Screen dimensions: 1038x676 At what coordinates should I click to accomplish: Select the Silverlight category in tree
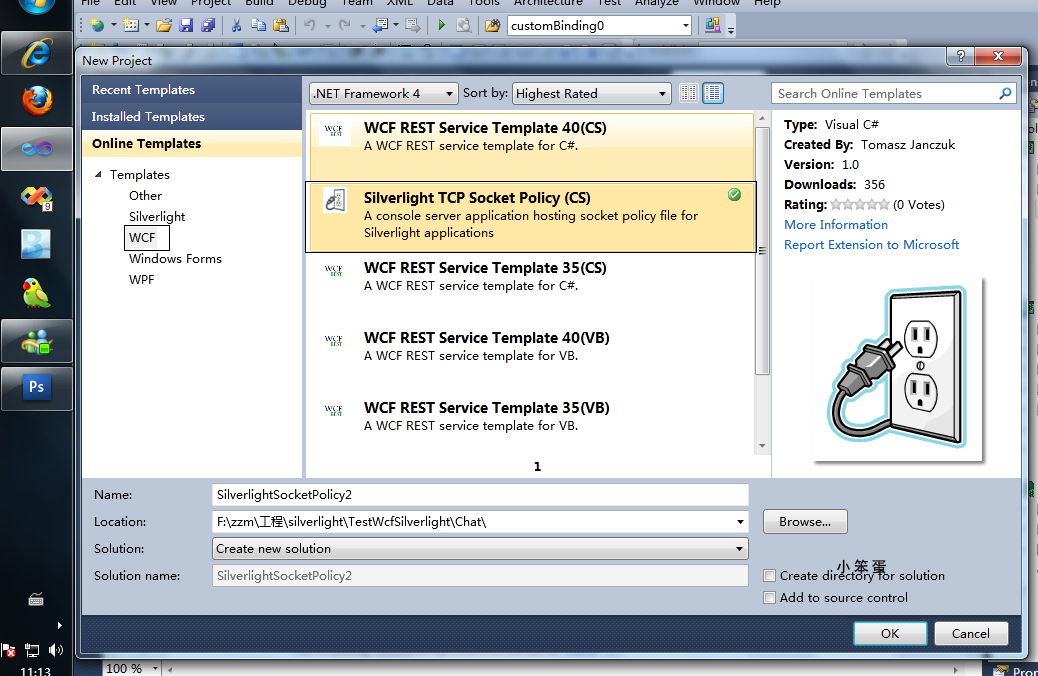[157, 217]
